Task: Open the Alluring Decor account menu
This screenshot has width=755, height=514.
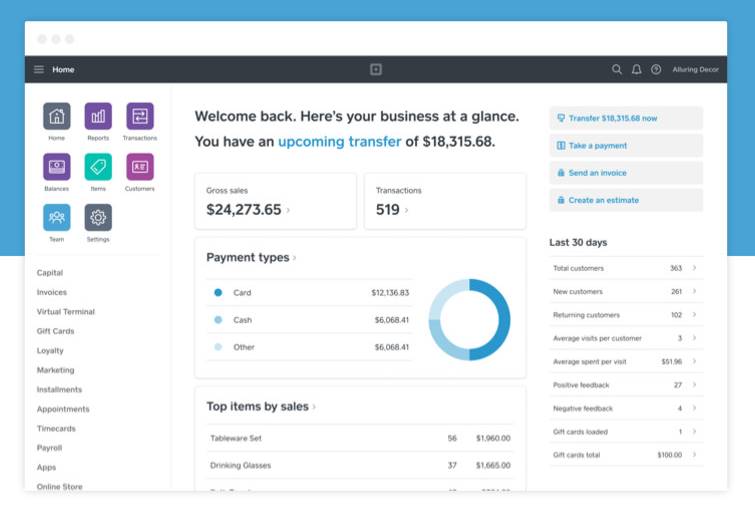Action: tap(695, 69)
